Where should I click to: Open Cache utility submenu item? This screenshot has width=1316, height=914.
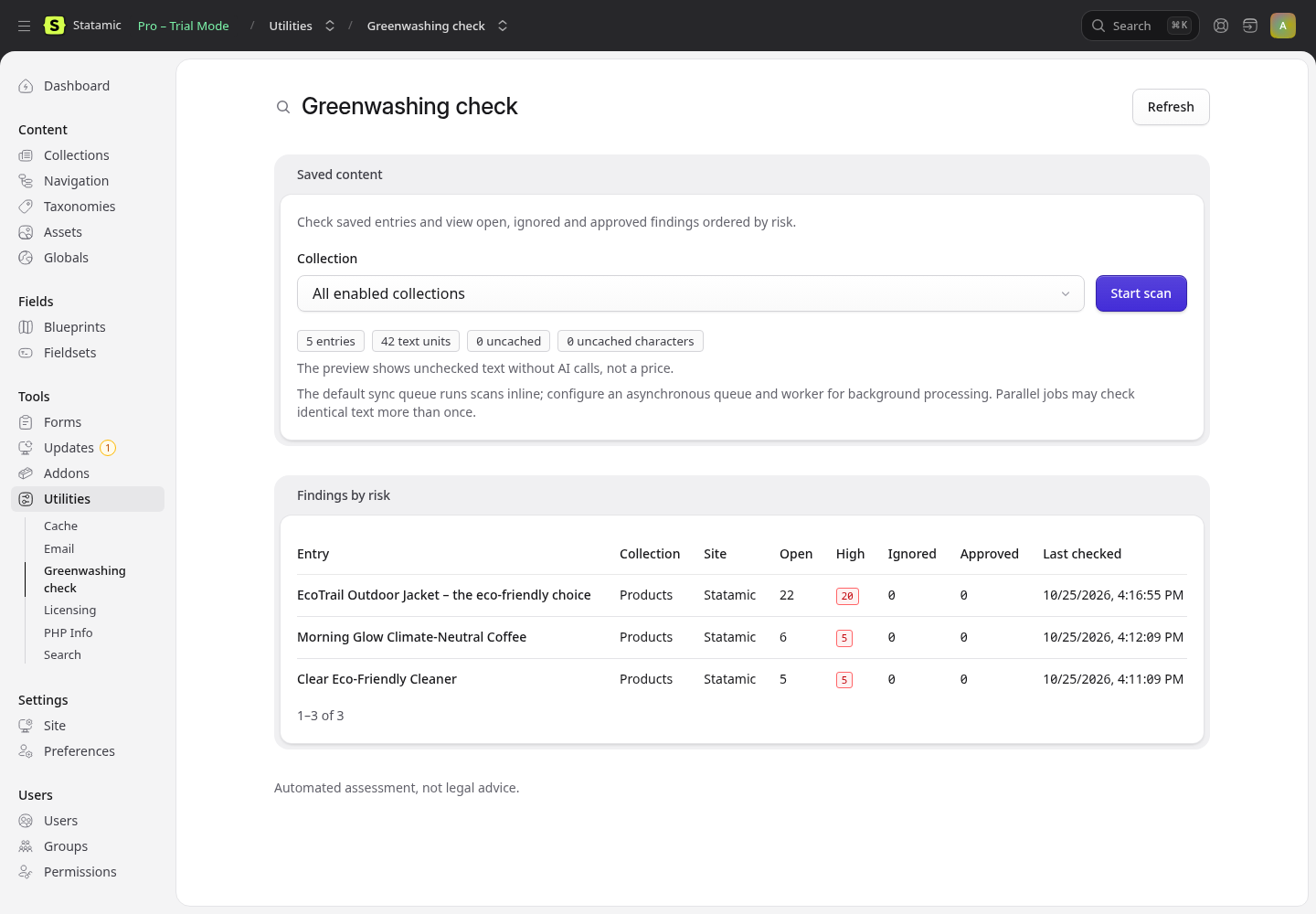(60, 526)
